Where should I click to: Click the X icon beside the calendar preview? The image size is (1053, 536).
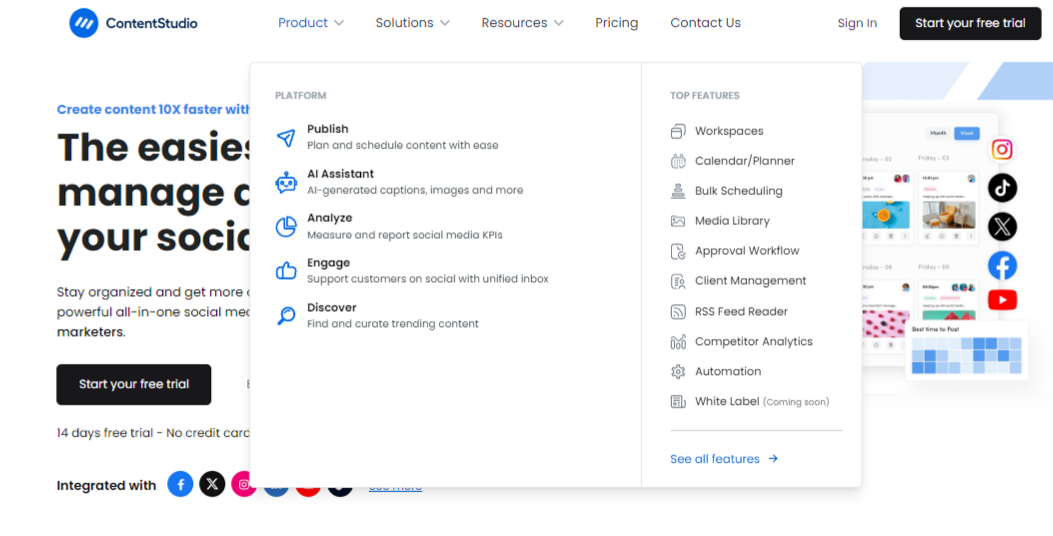(x=1002, y=227)
